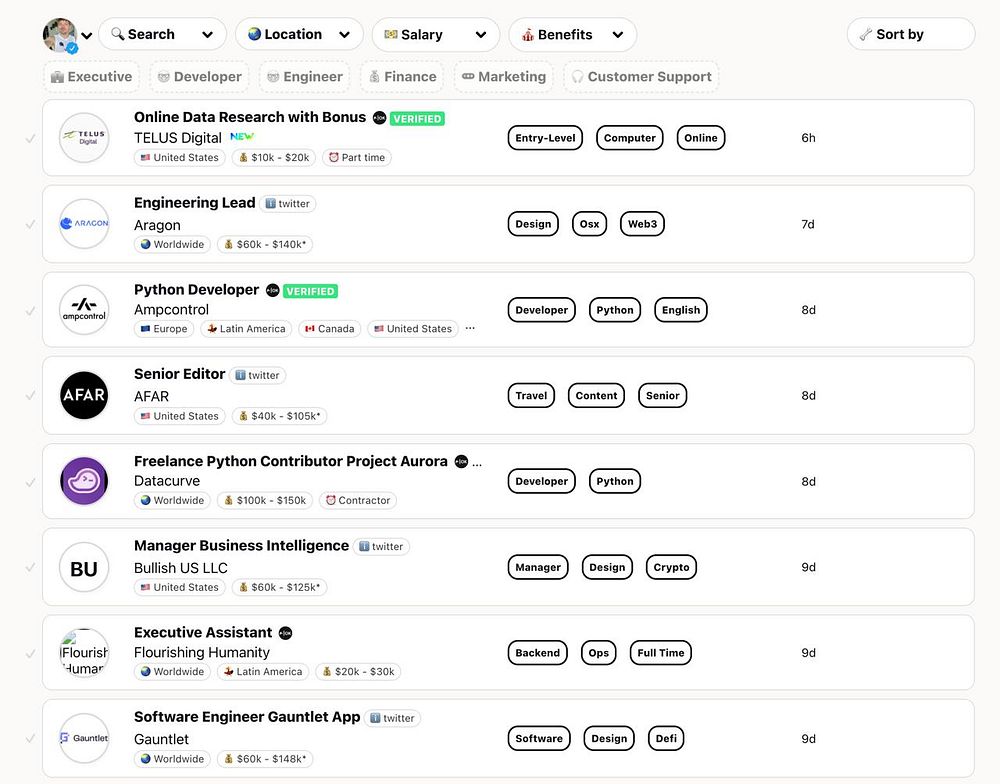
Task: Click the Gauntlet company logo
Action: tap(84, 738)
